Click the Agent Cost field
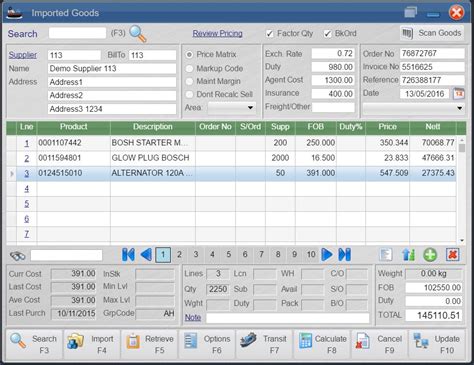This screenshot has width=474, height=365. [333, 80]
